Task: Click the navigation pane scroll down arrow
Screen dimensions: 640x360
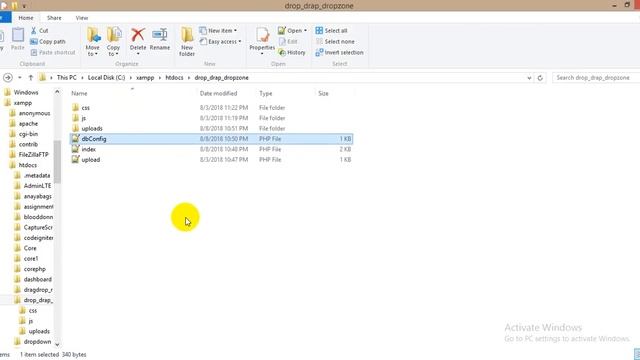Action: pyautogui.click(x=57, y=344)
